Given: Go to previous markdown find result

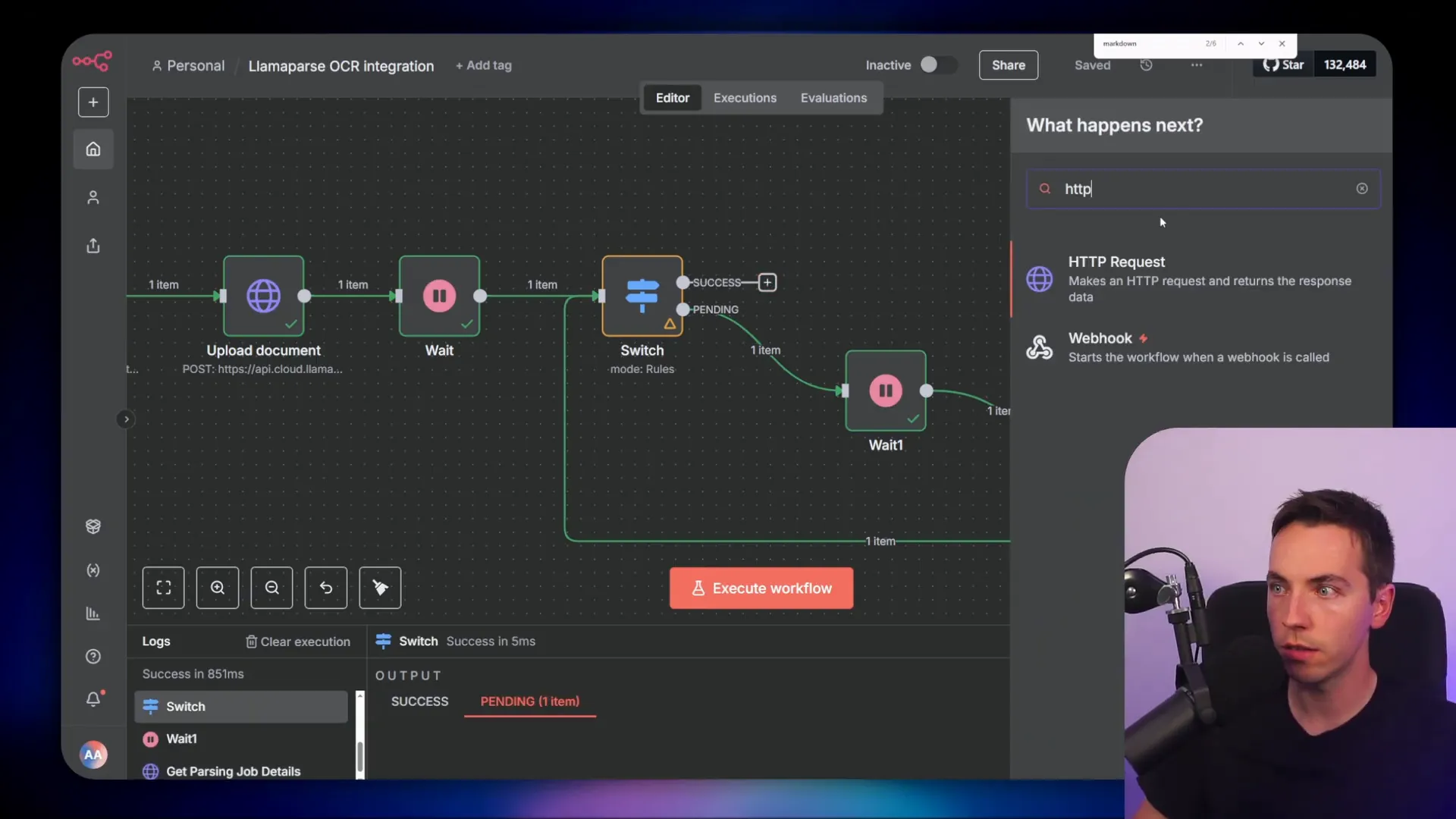Looking at the screenshot, I should pyautogui.click(x=1241, y=44).
